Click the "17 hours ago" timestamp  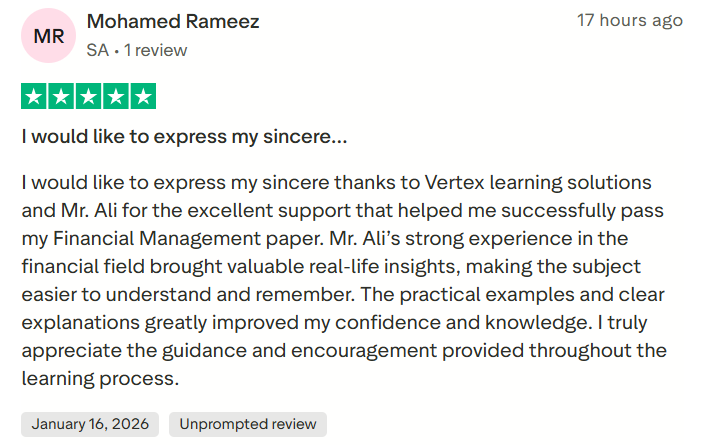coord(629,20)
